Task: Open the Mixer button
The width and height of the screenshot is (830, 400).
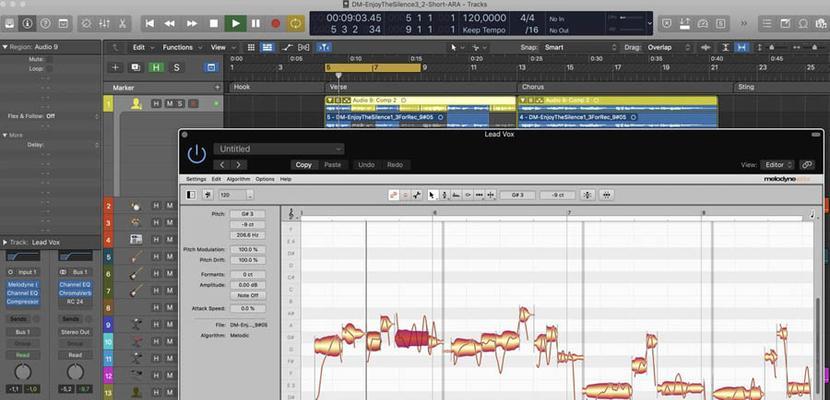Action: (x=104, y=23)
